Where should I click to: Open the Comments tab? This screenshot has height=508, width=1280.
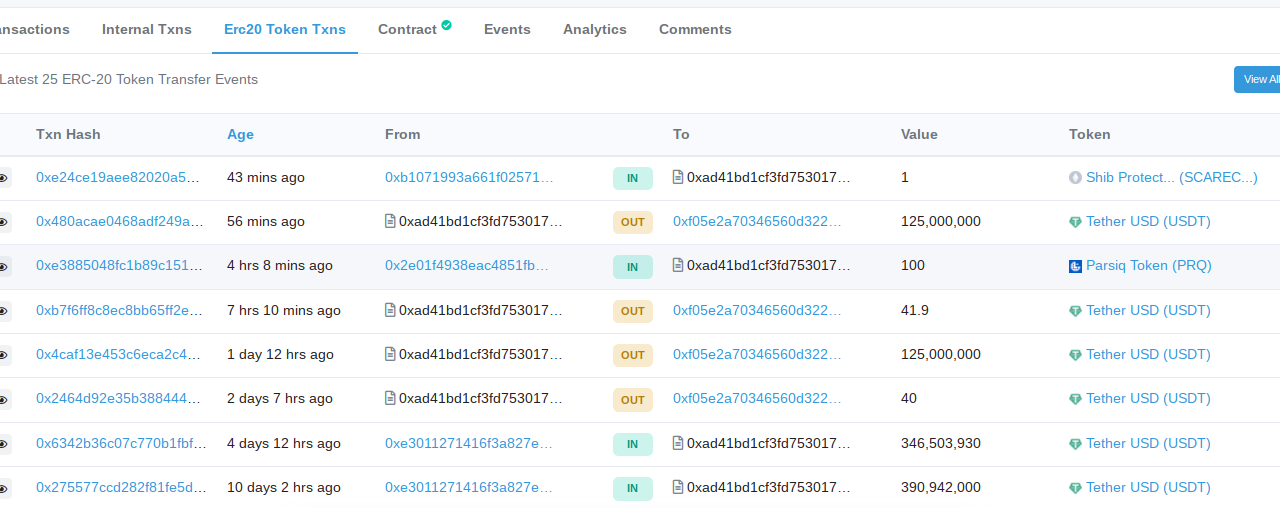pyautogui.click(x=695, y=29)
